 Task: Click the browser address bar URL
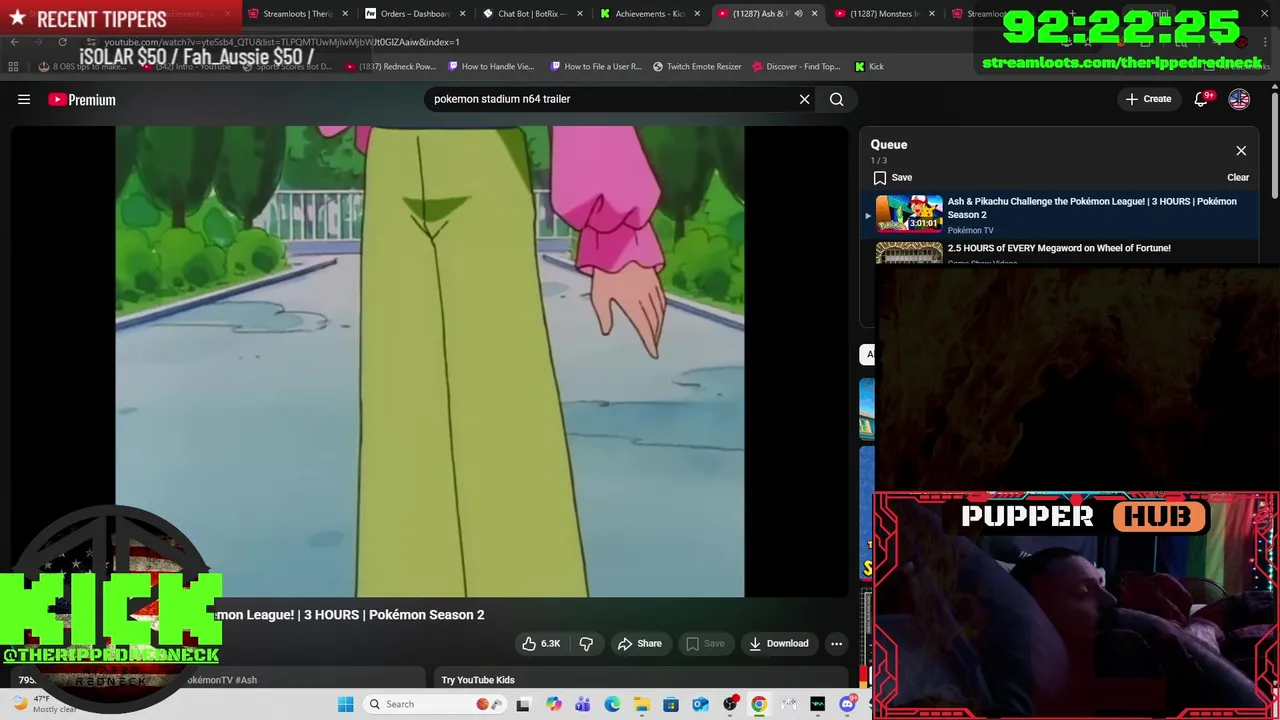282,42
